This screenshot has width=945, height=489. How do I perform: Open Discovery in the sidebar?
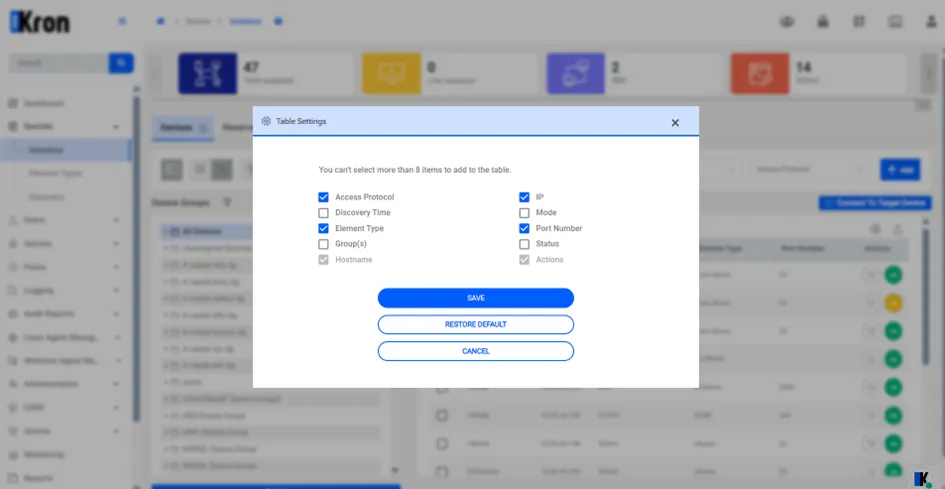click(x=46, y=197)
